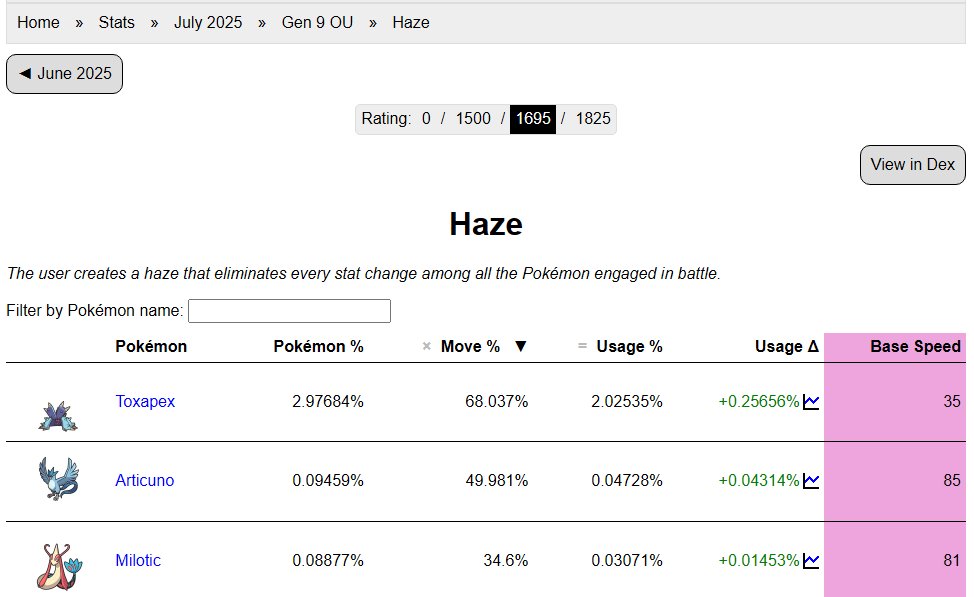Open the Articuno usage trend chart icon
Viewport: 974px width, 597px height.
point(811,481)
